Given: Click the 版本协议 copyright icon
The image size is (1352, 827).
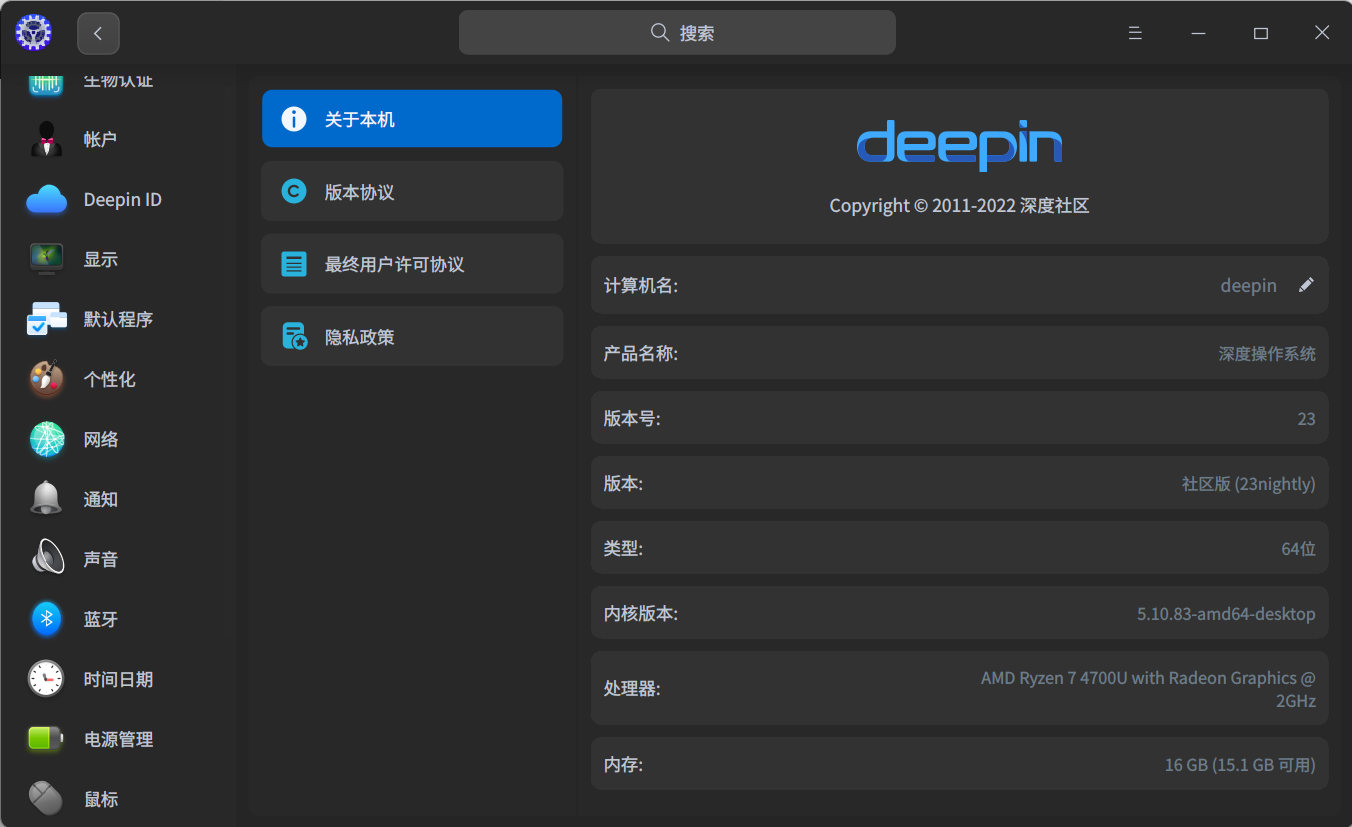Looking at the screenshot, I should coord(294,192).
